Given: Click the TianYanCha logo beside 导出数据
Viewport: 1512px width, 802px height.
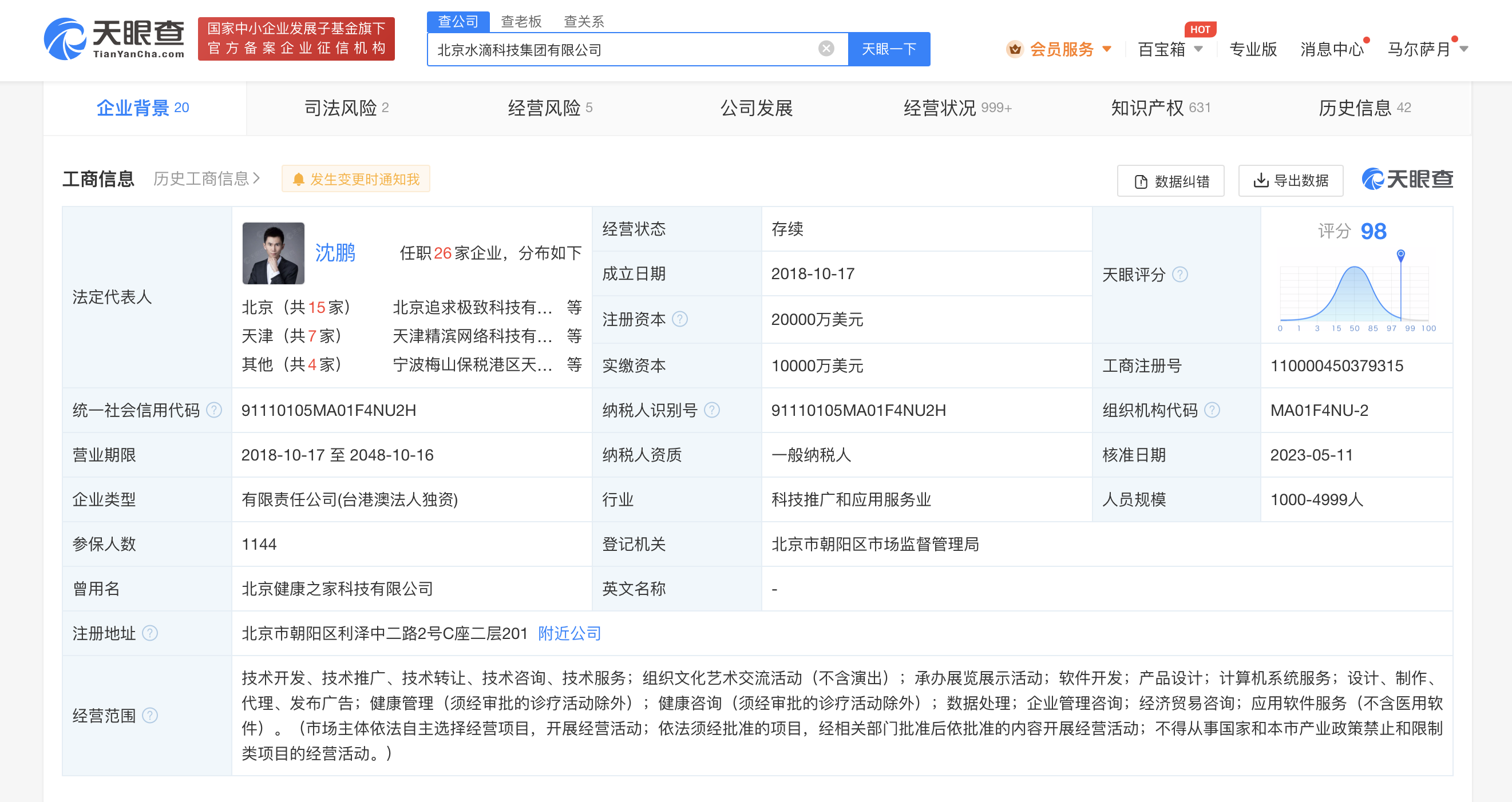Looking at the screenshot, I should [x=1407, y=179].
